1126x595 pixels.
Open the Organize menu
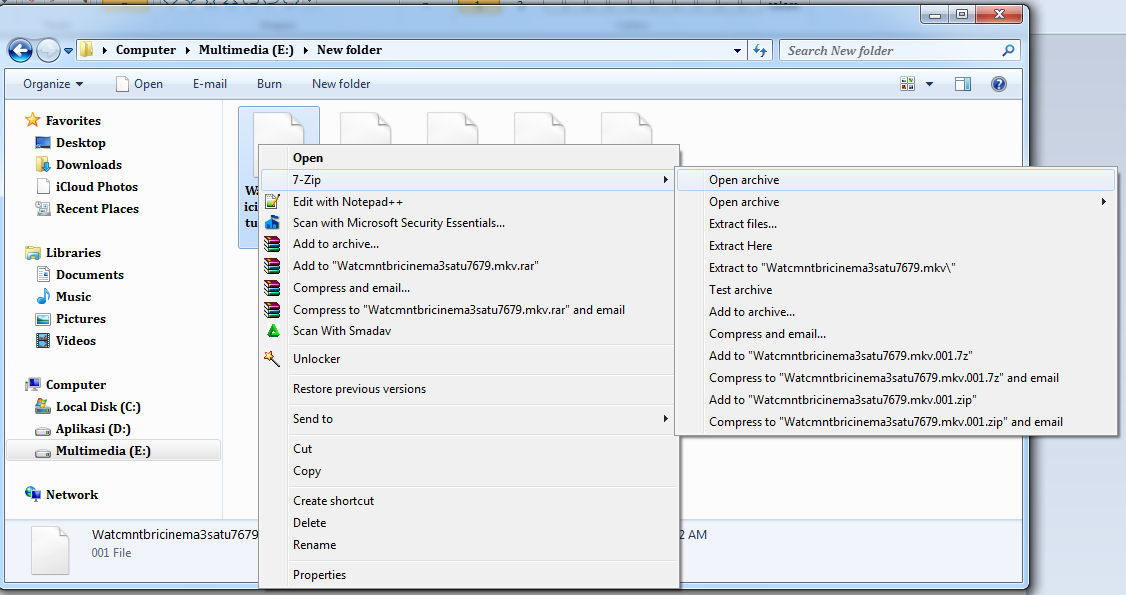click(53, 84)
